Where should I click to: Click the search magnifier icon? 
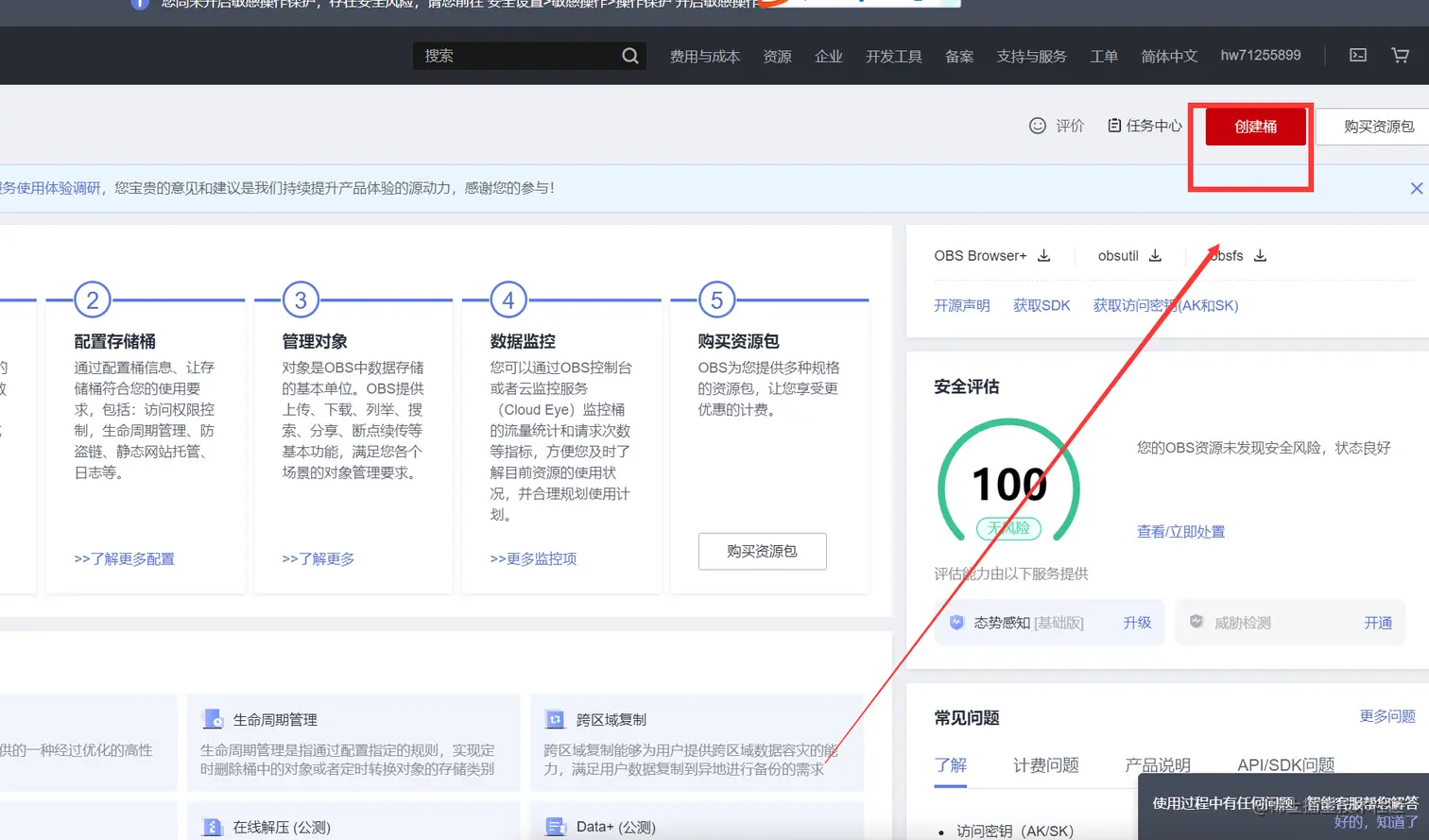tap(629, 56)
